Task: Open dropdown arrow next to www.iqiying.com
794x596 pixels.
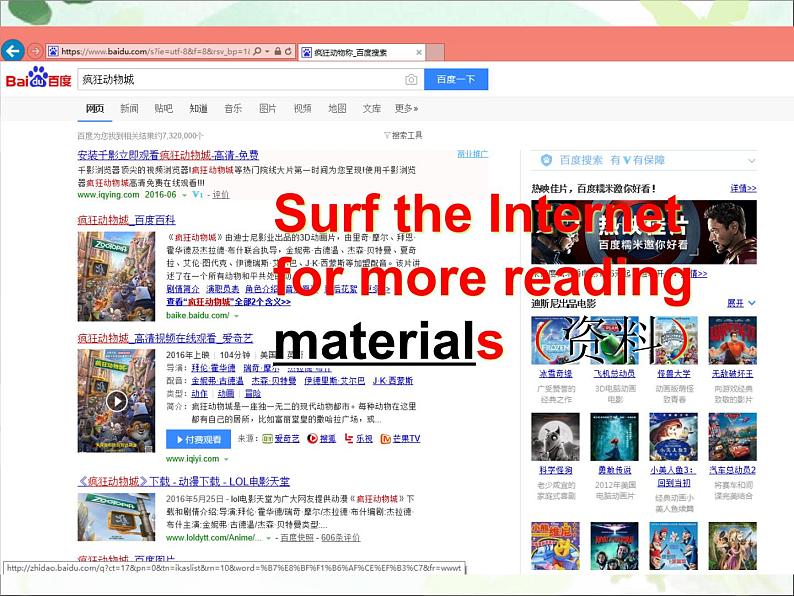Action: click(184, 195)
